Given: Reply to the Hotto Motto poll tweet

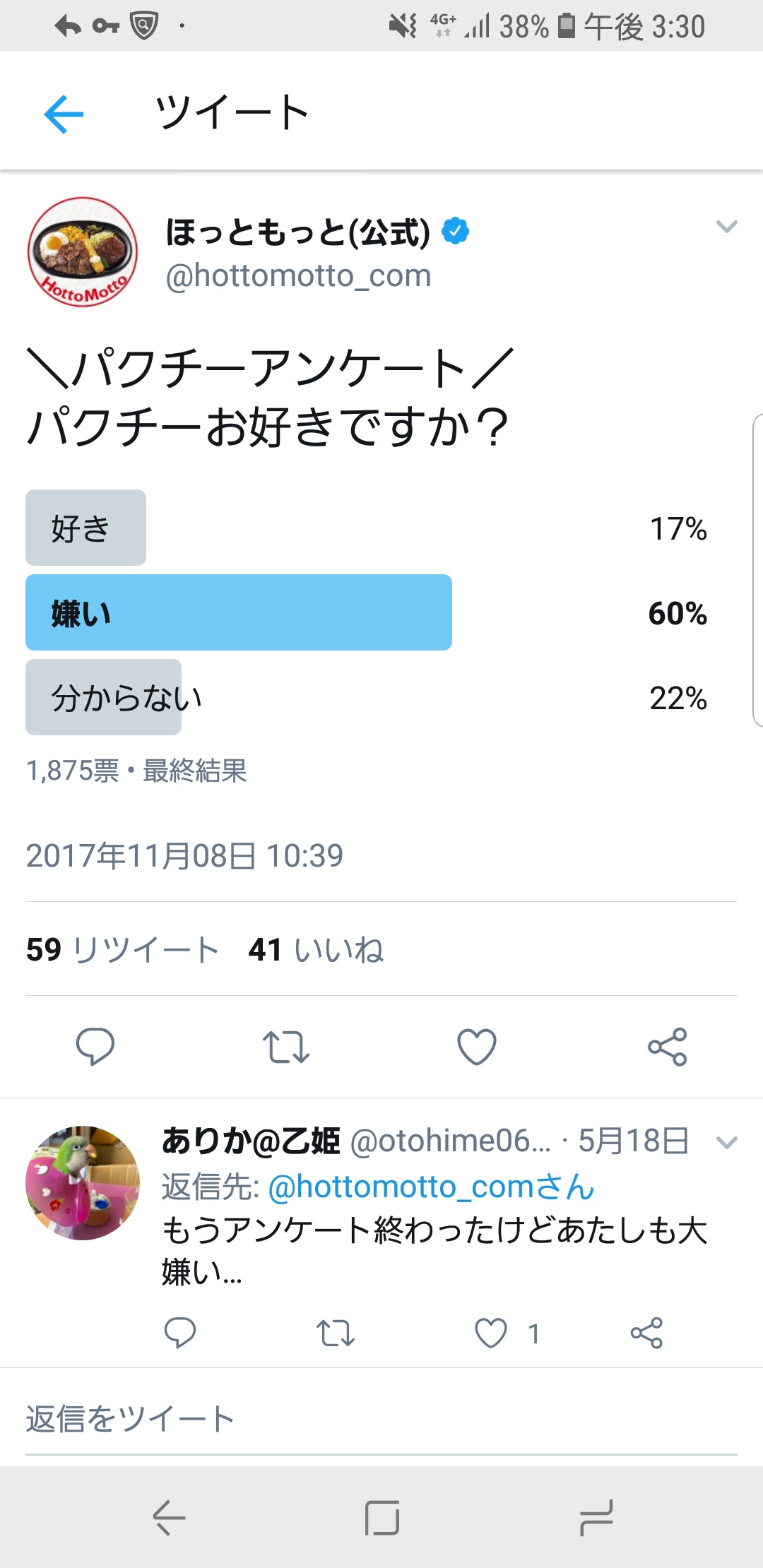Looking at the screenshot, I should click(95, 1046).
